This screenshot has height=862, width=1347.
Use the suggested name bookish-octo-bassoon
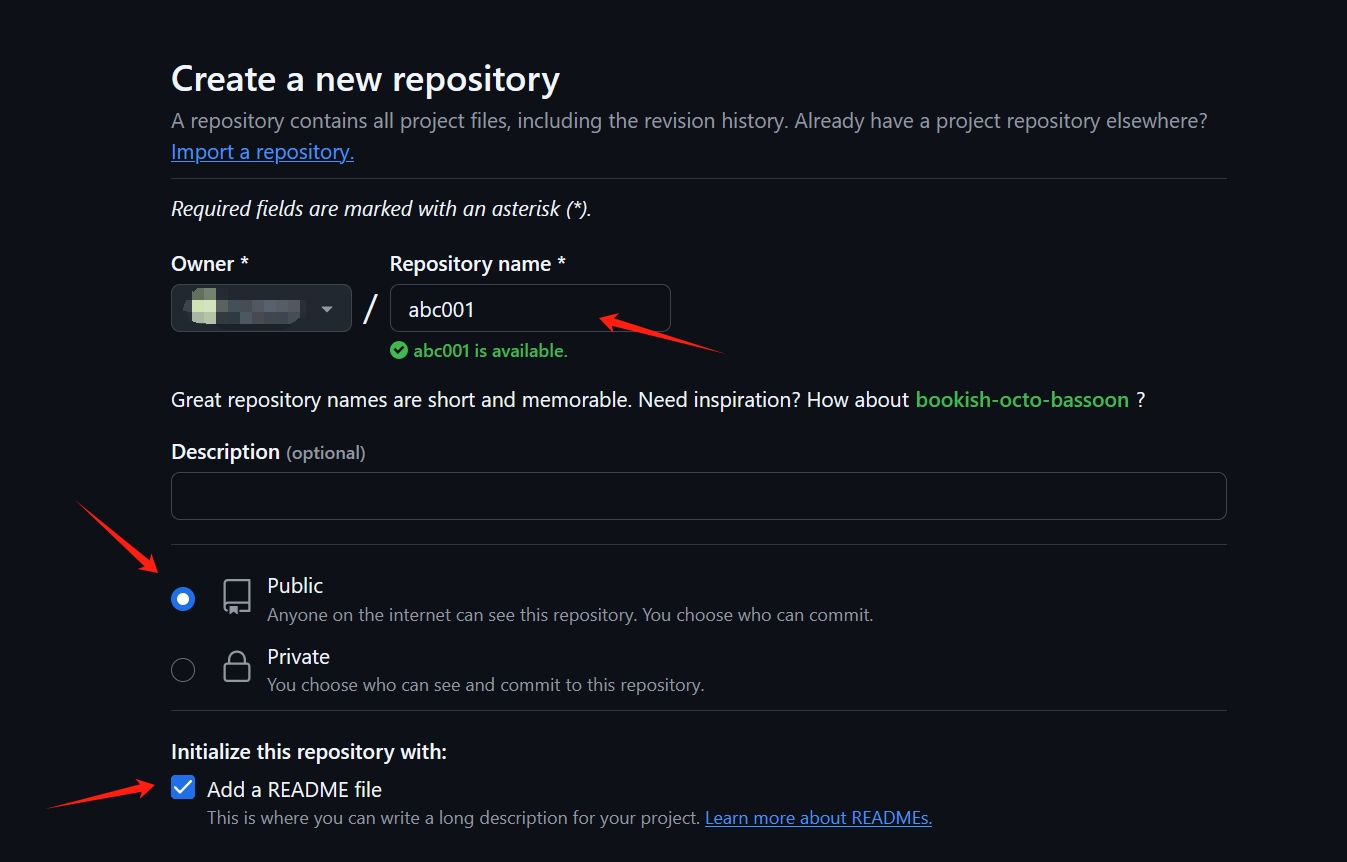[1022, 400]
